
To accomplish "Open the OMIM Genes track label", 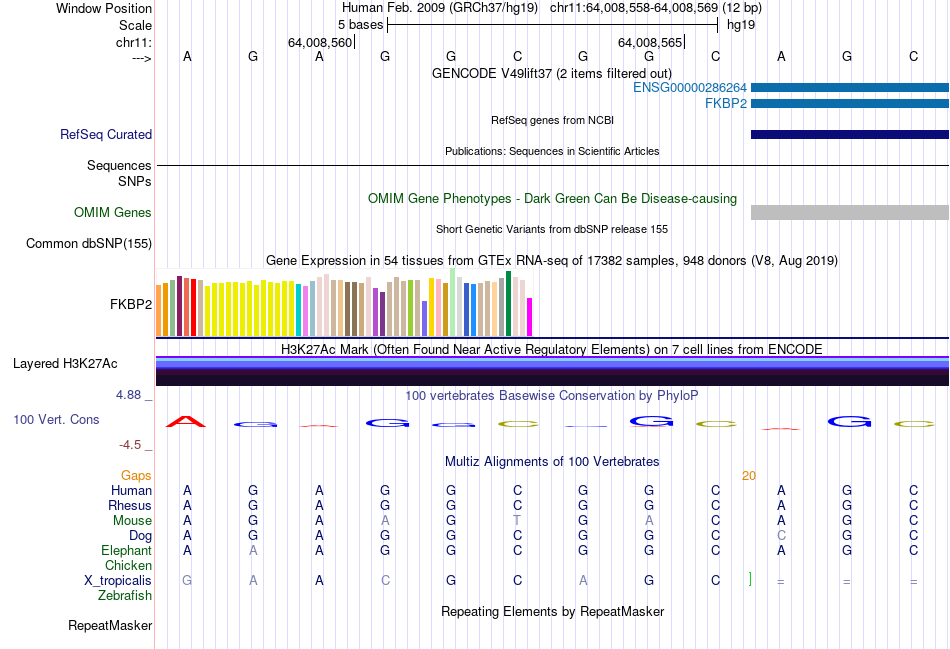I will tap(113, 213).
